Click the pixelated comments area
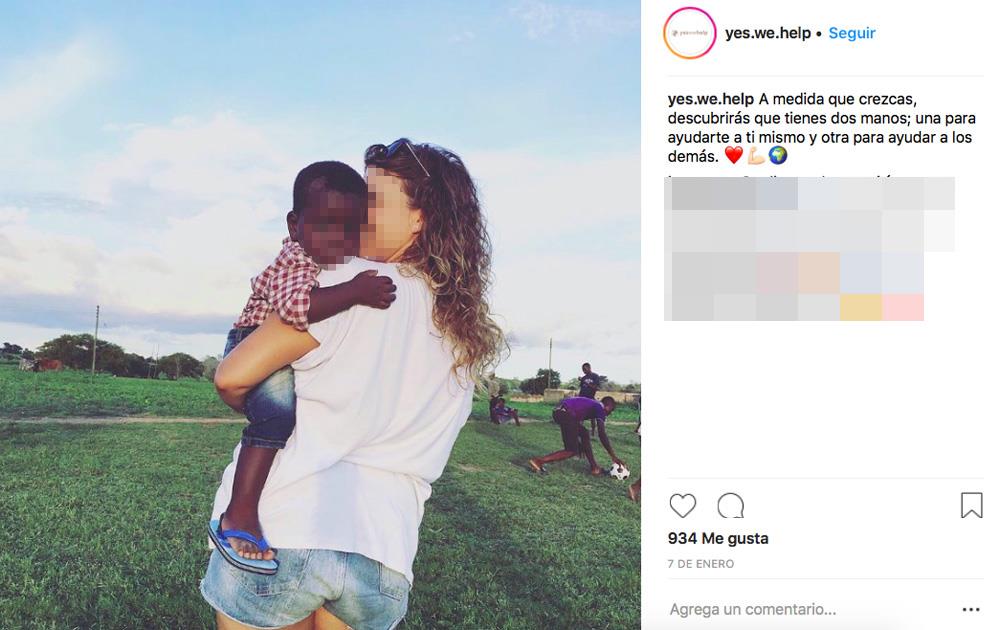1000x630 pixels. (809, 249)
